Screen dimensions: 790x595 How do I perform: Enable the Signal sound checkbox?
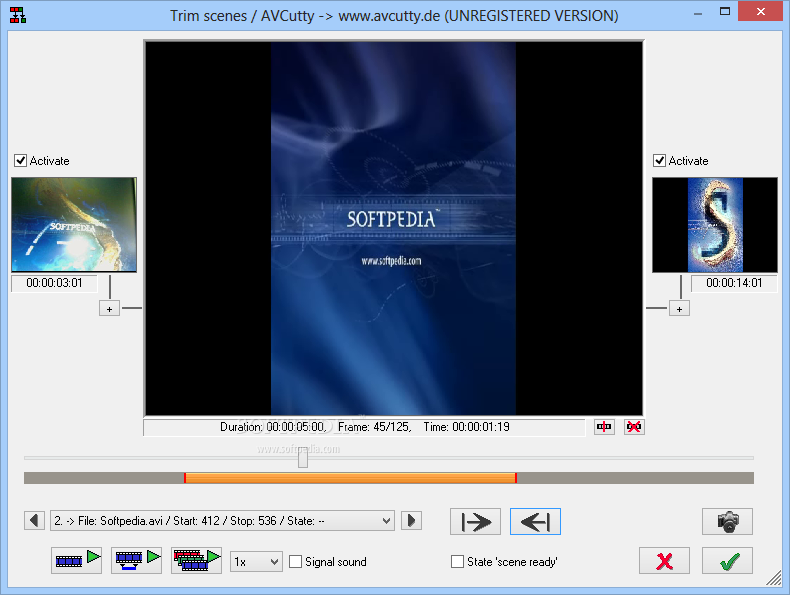pos(296,562)
